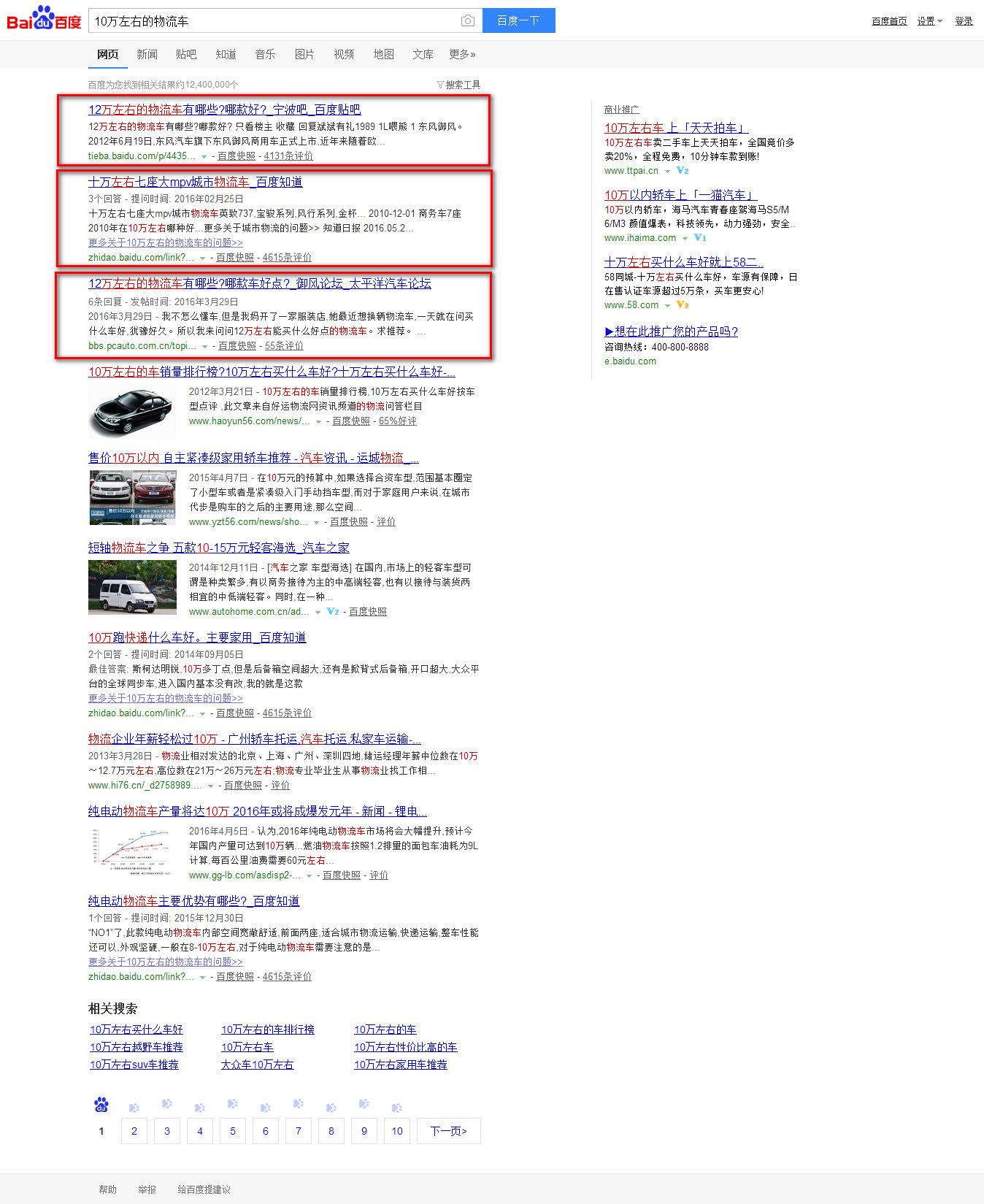Expand arrow next to bbs.pcauto.com.cn URL
The width and height of the screenshot is (984, 1204).
(x=204, y=346)
